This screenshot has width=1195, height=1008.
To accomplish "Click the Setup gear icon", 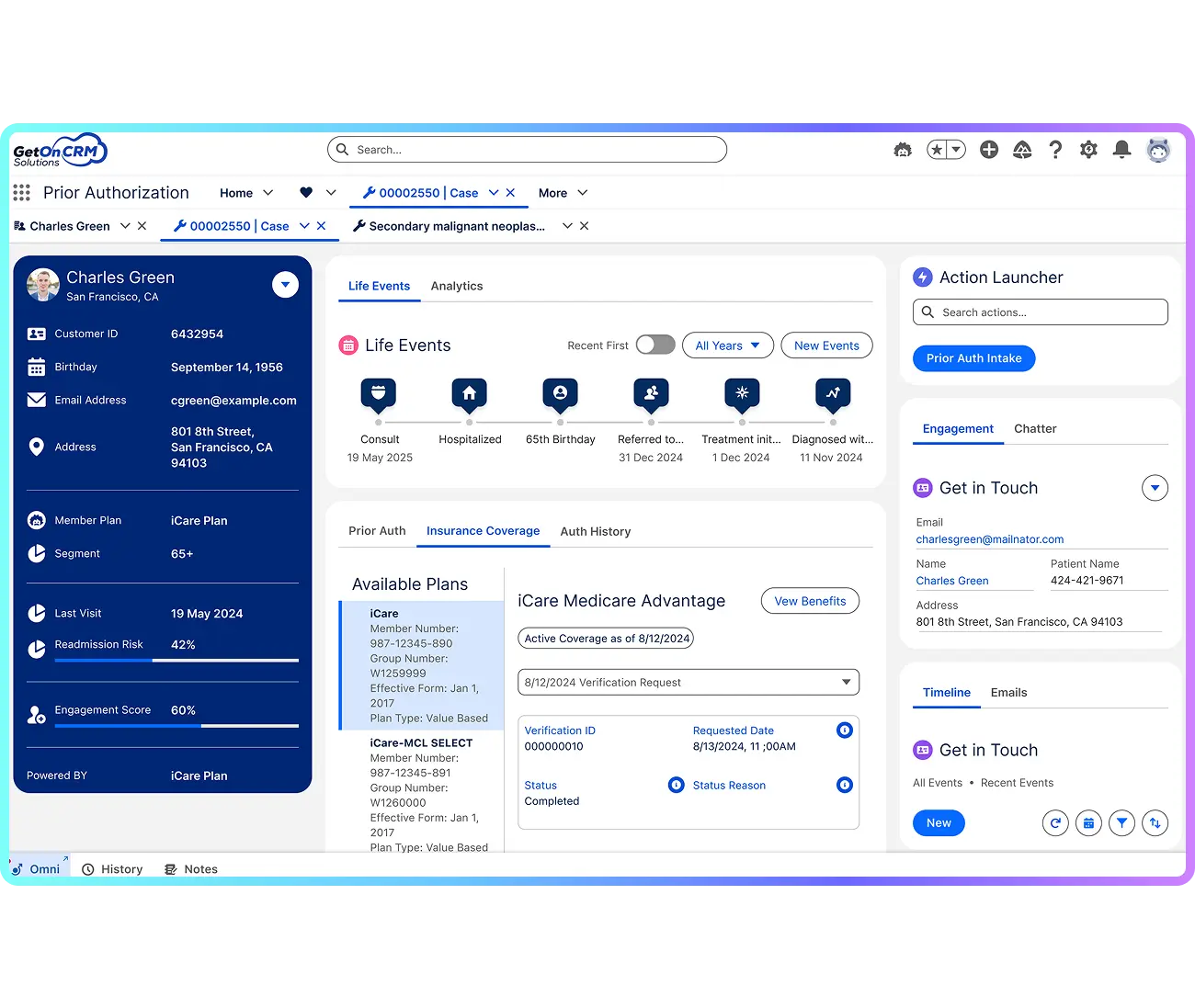I will [1088, 149].
